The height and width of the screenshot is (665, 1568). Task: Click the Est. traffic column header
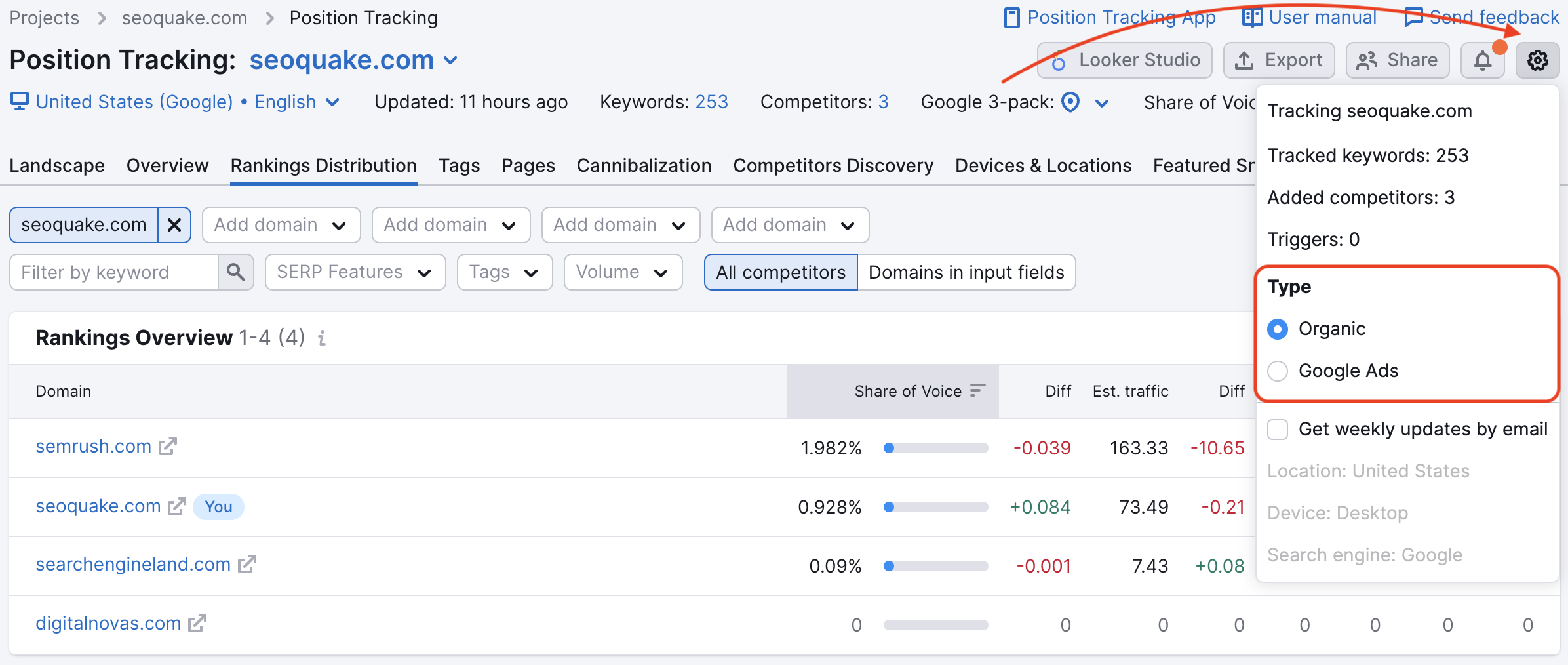(x=1130, y=392)
